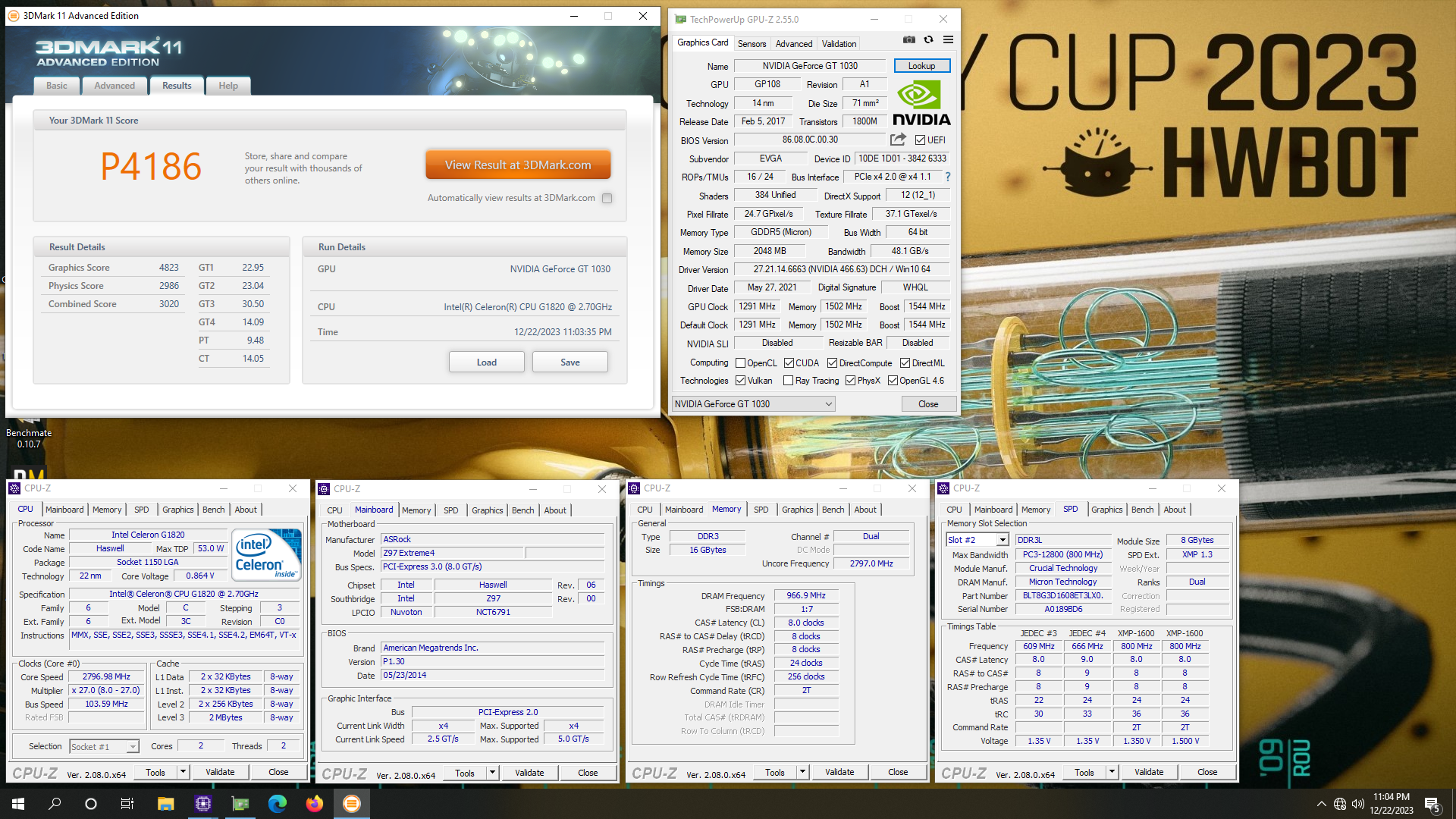Expand Tools arrow in Memory tab window

(802, 772)
